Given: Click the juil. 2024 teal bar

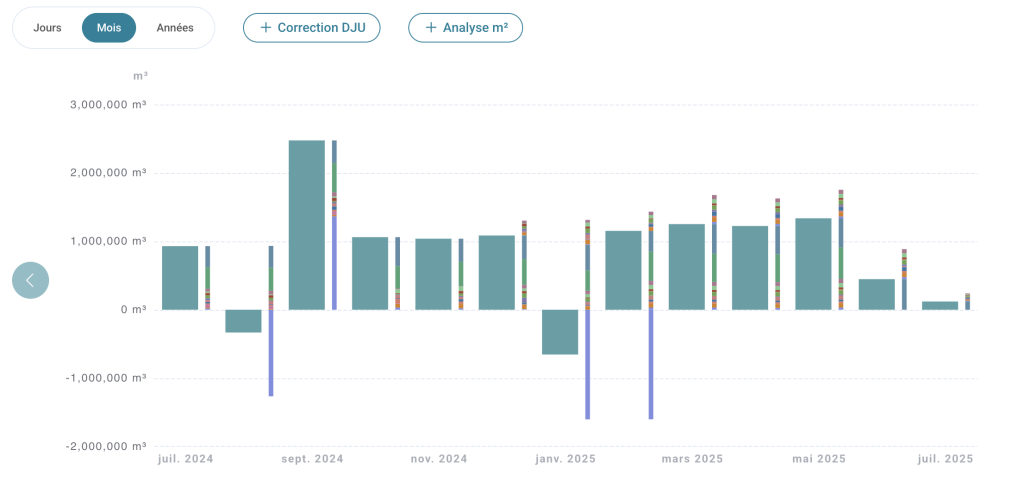Looking at the screenshot, I should 180,278.
